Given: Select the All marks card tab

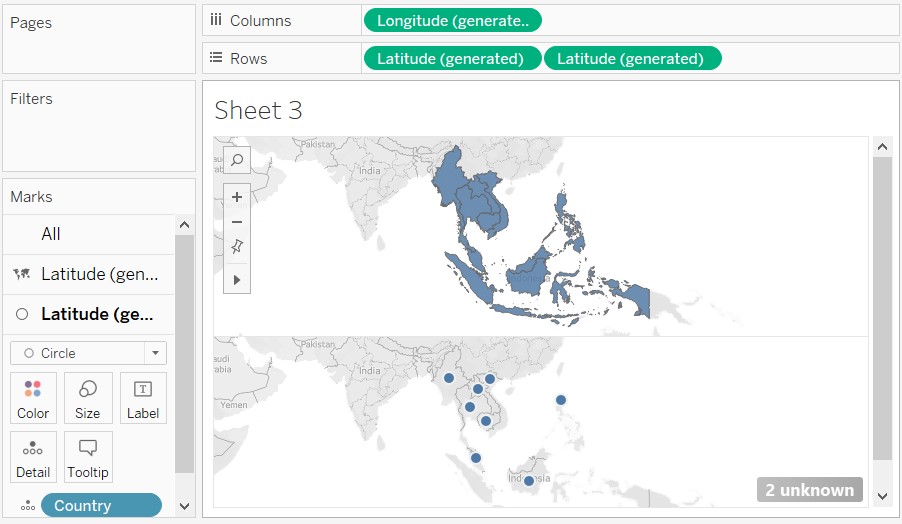Looking at the screenshot, I should (88, 234).
